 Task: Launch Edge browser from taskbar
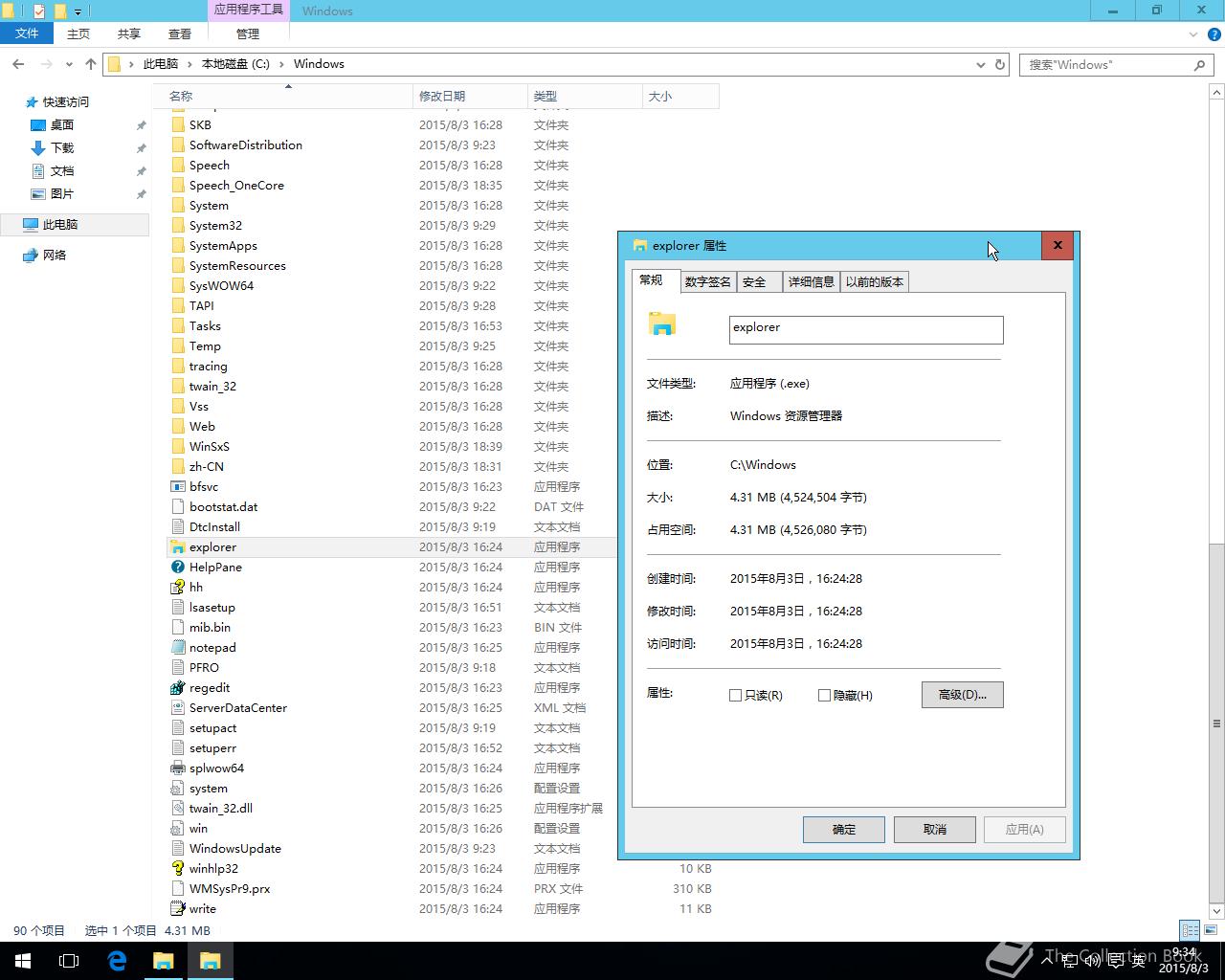[117, 961]
